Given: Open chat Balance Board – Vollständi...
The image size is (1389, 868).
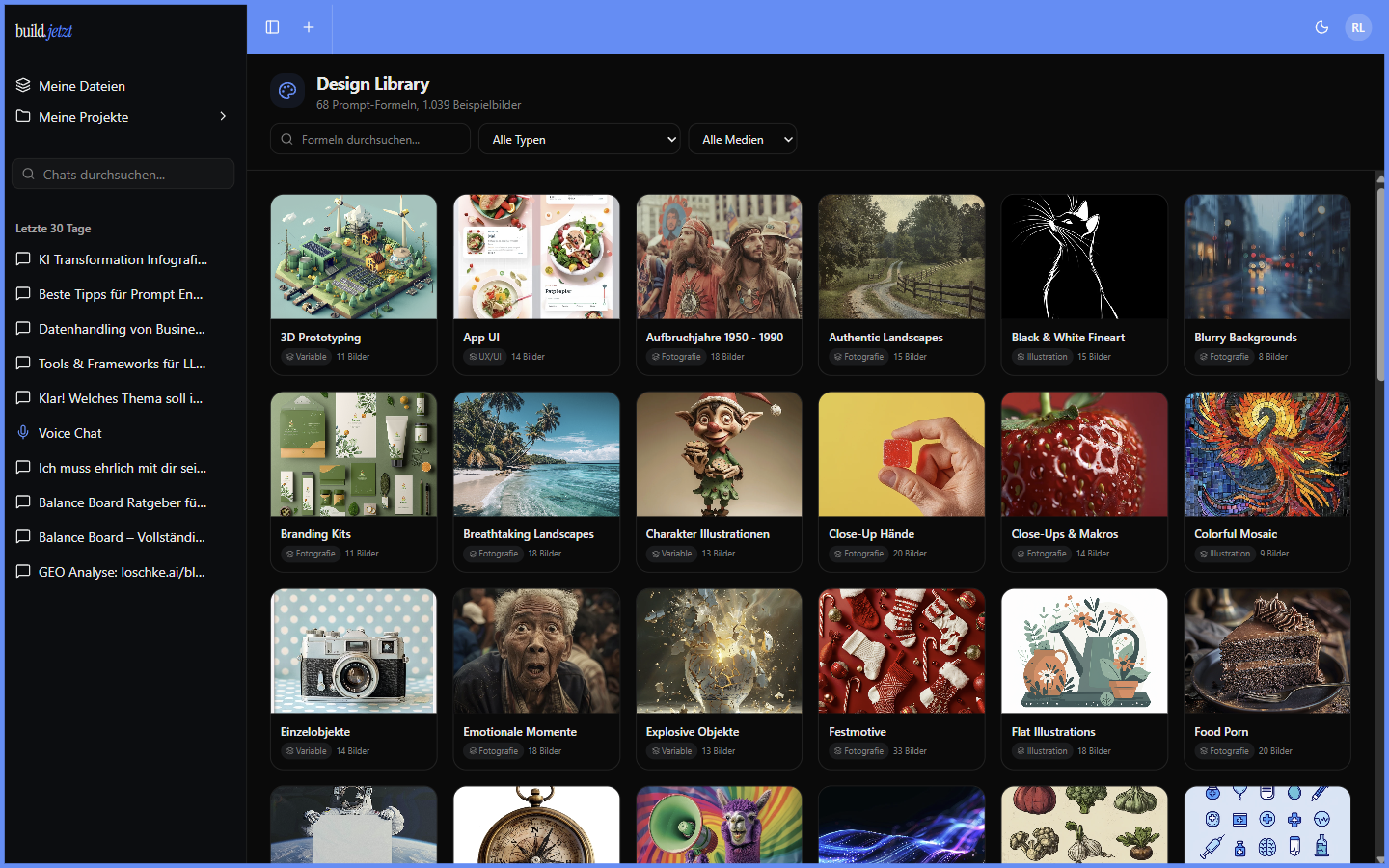Looking at the screenshot, I should [x=123, y=537].
